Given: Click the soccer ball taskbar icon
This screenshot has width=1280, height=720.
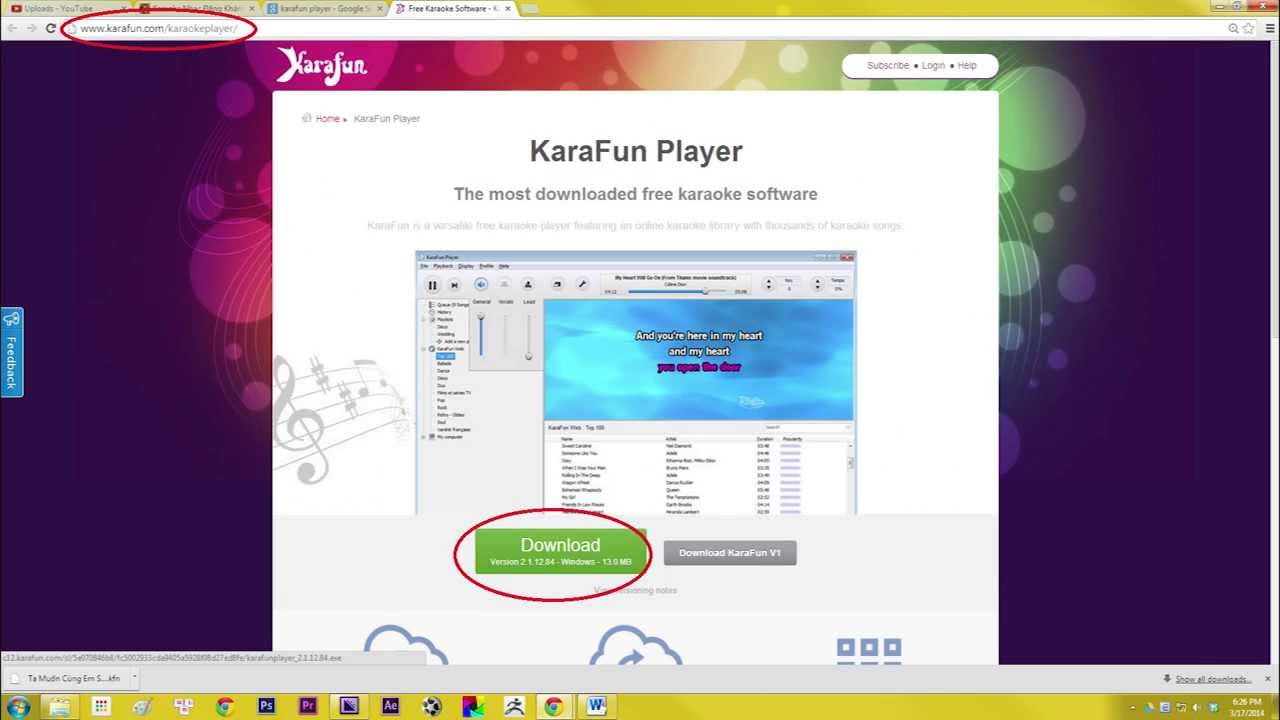Looking at the screenshot, I should pyautogui.click(x=431, y=706).
